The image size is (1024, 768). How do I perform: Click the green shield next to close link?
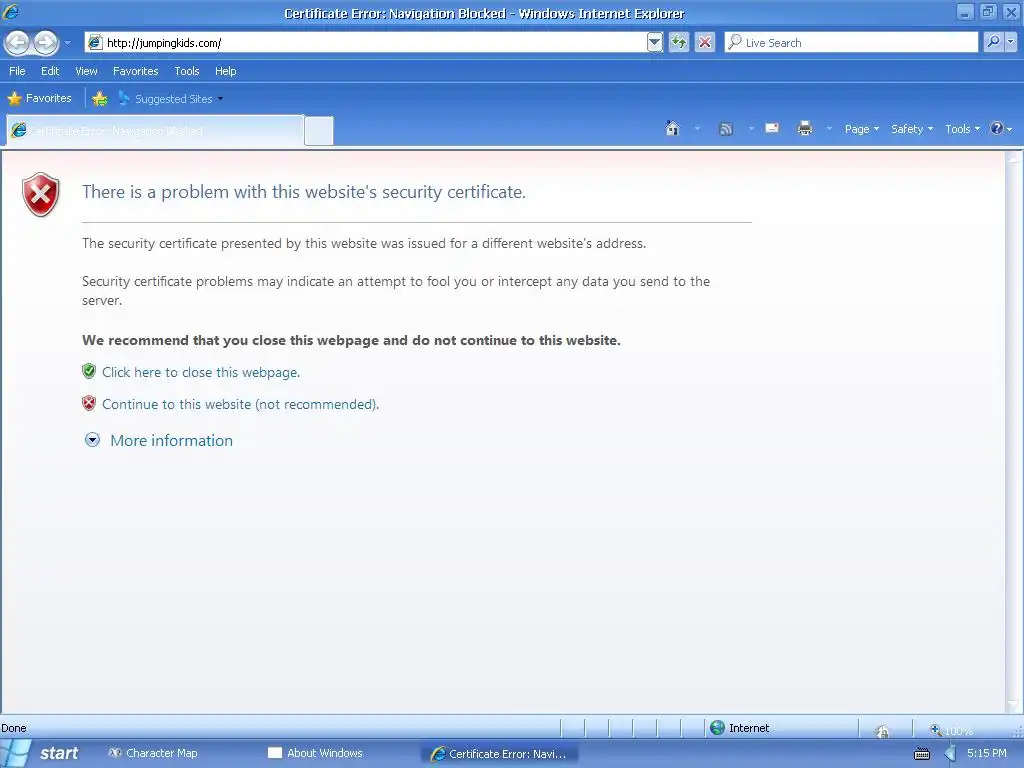click(x=89, y=372)
